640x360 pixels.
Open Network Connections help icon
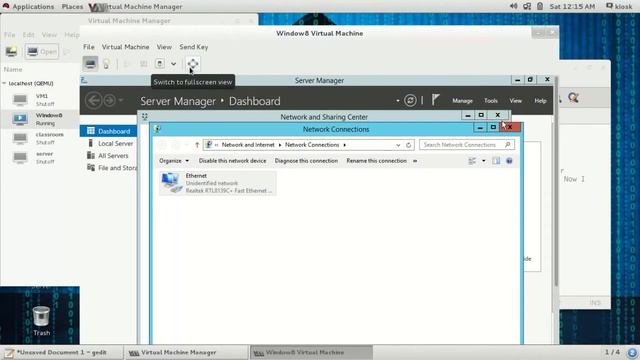click(509, 161)
